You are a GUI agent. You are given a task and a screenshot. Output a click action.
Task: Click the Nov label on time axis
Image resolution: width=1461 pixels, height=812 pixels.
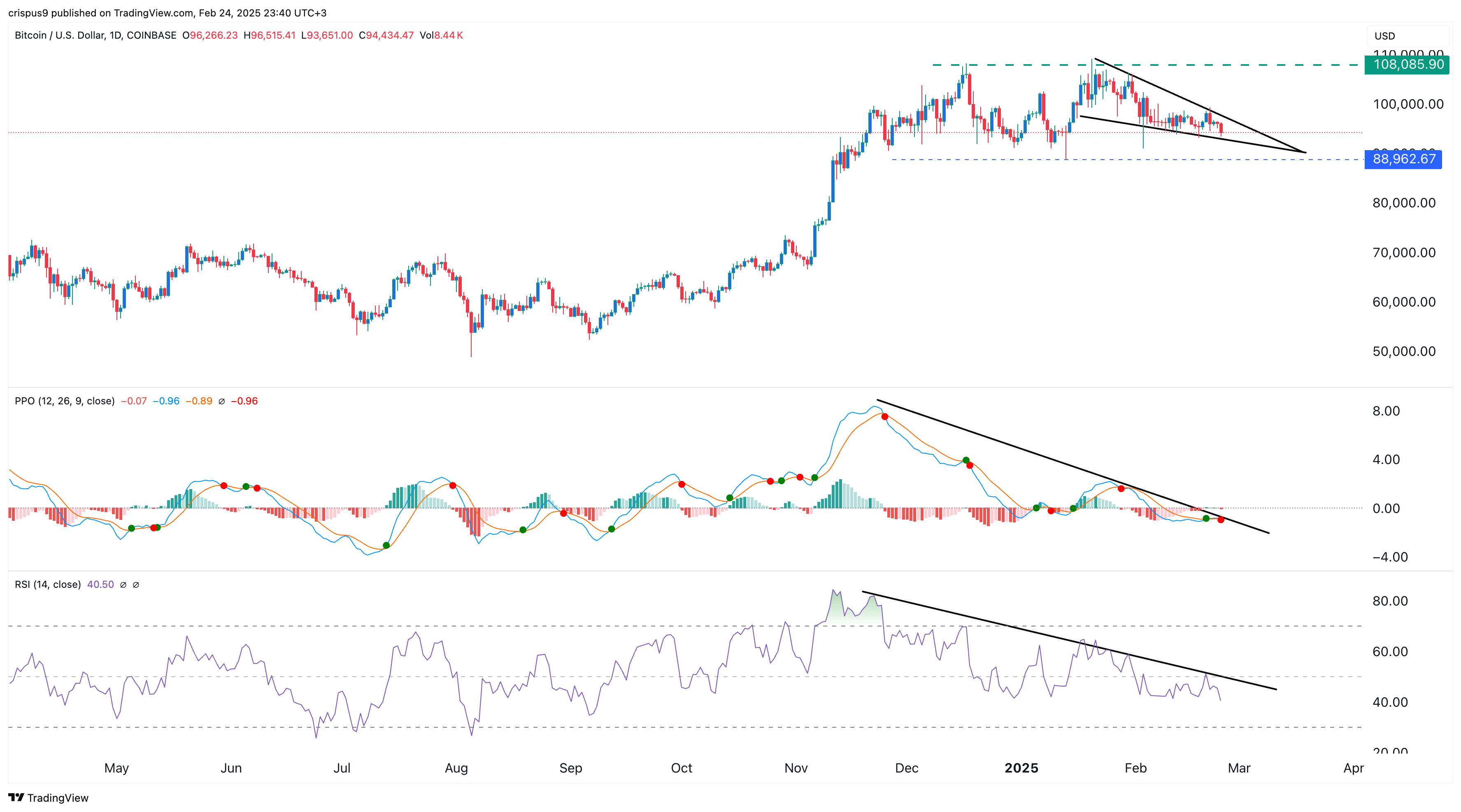coord(796,768)
